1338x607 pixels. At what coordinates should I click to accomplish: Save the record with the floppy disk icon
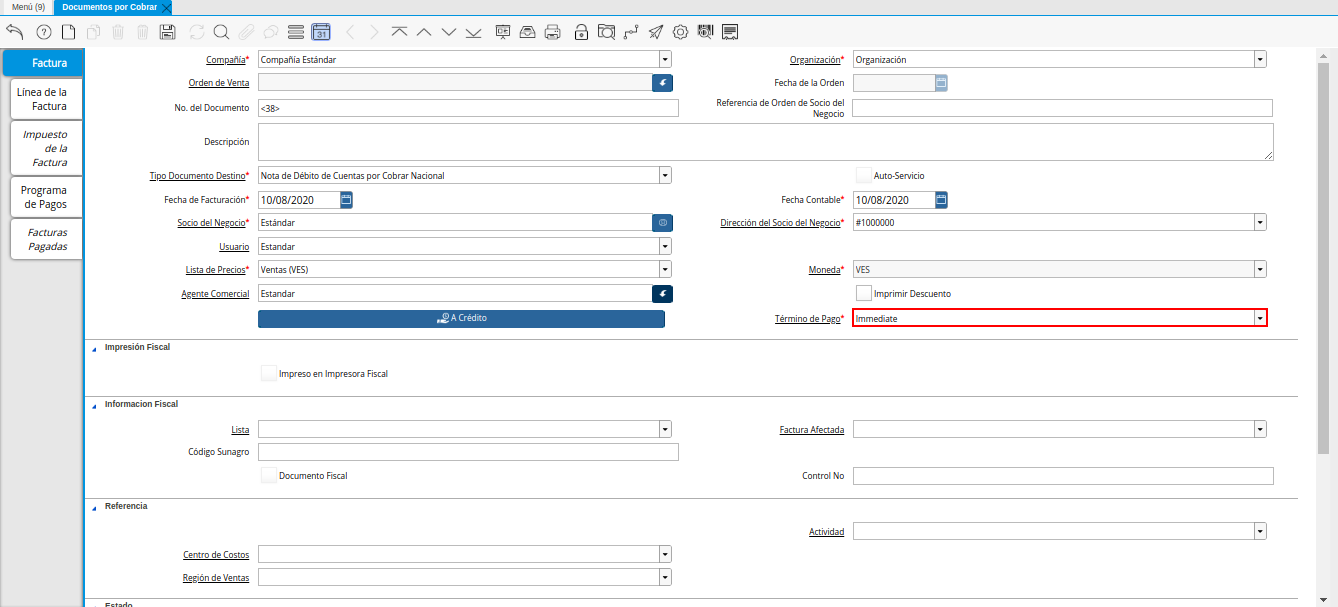pyautogui.click(x=167, y=32)
